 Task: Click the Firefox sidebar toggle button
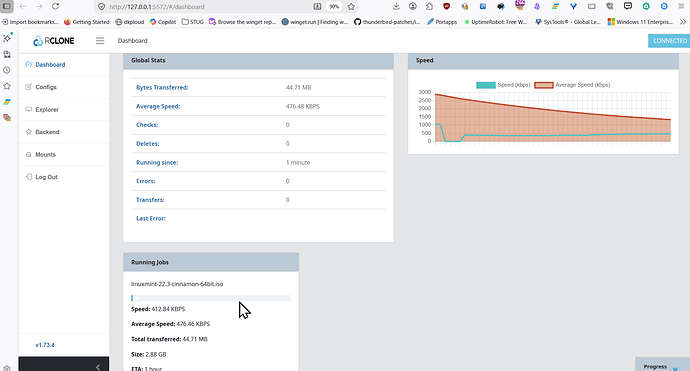click(x=7, y=6)
